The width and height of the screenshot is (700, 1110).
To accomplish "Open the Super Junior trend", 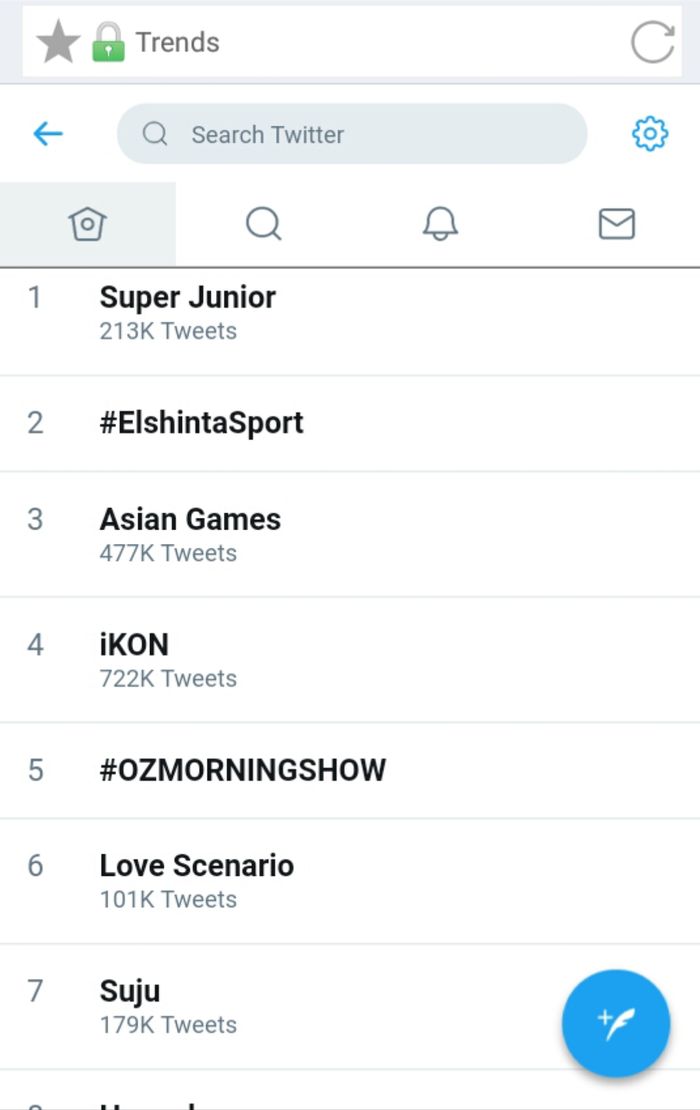I will coord(188,298).
